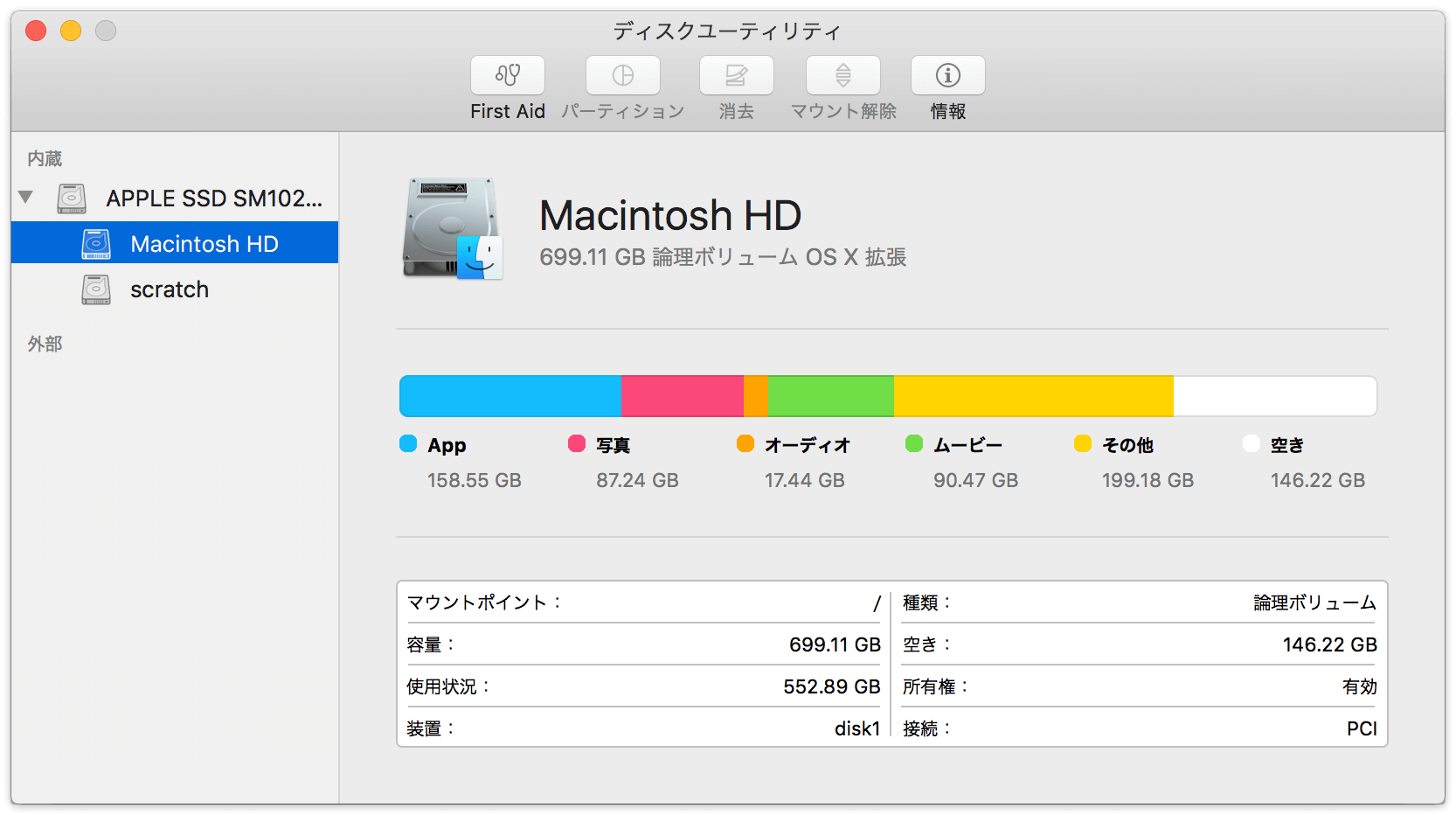Viewport: 1456px width, 815px height.
Task: Click the 内蔵 sidebar section header
Action: point(45,158)
